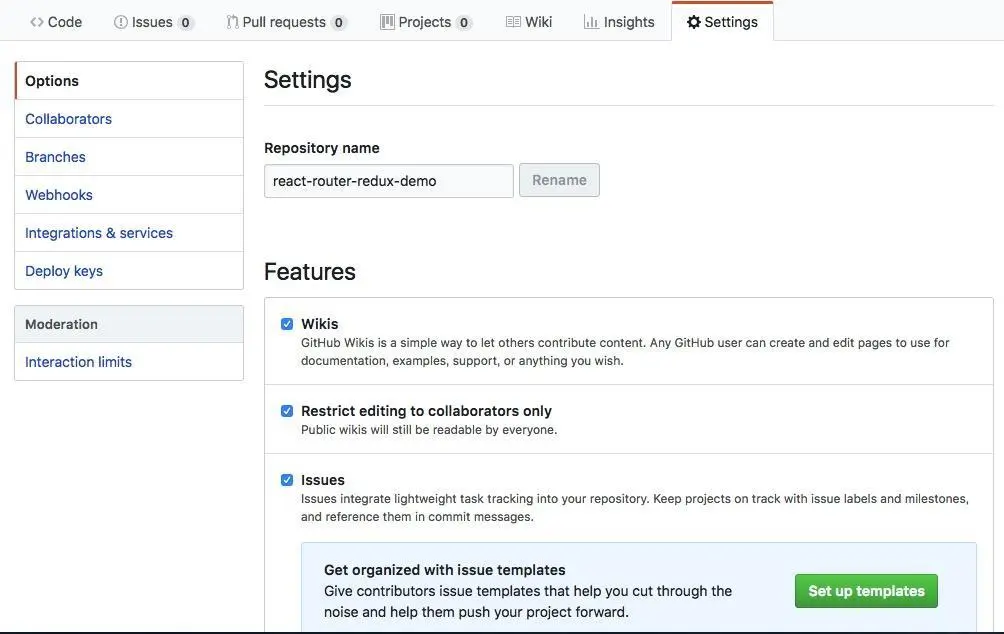Open the Collaborators settings page
1004x634 pixels.
(68, 119)
